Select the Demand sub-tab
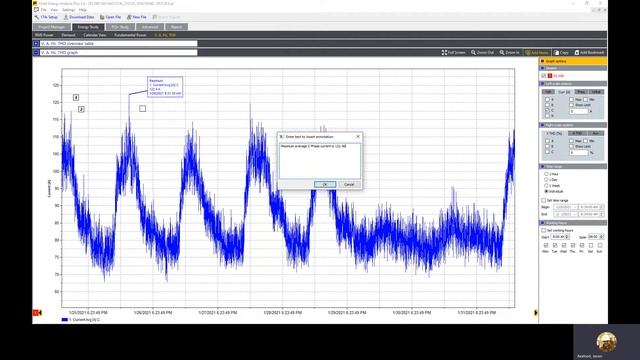This screenshot has width=640, height=360. [68, 35]
